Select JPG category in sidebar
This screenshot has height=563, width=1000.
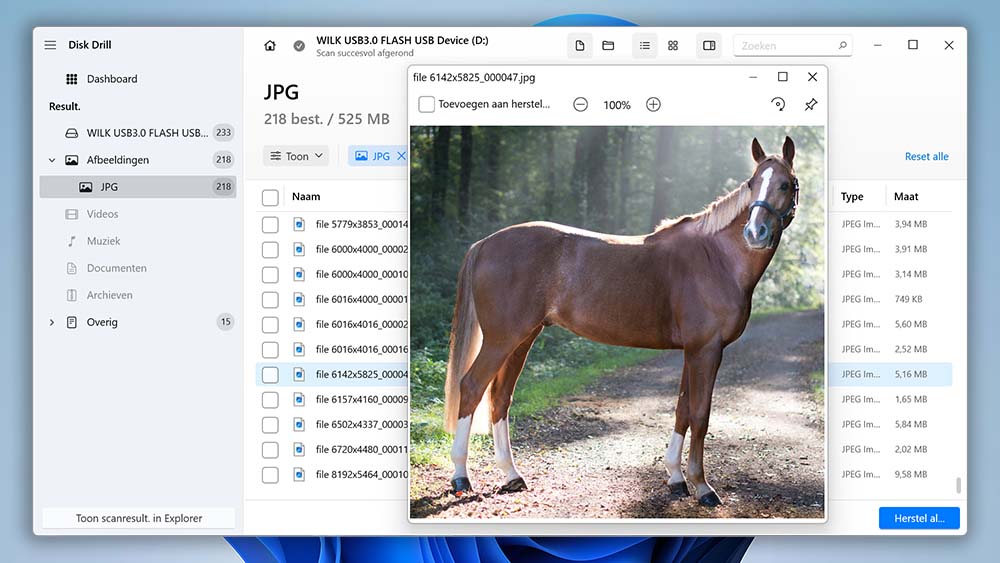[138, 187]
